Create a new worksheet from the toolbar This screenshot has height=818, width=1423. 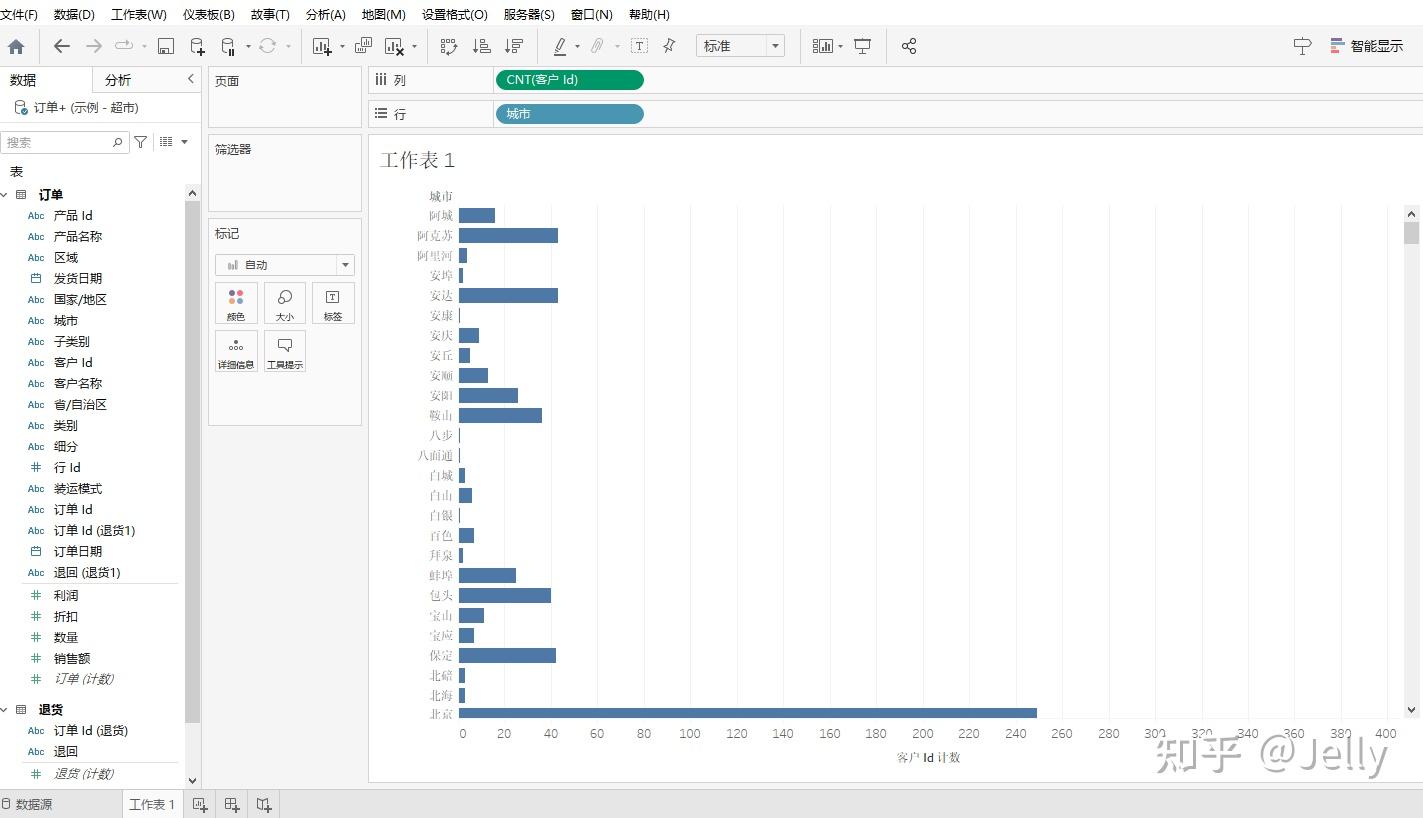pyautogui.click(x=322, y=46)
